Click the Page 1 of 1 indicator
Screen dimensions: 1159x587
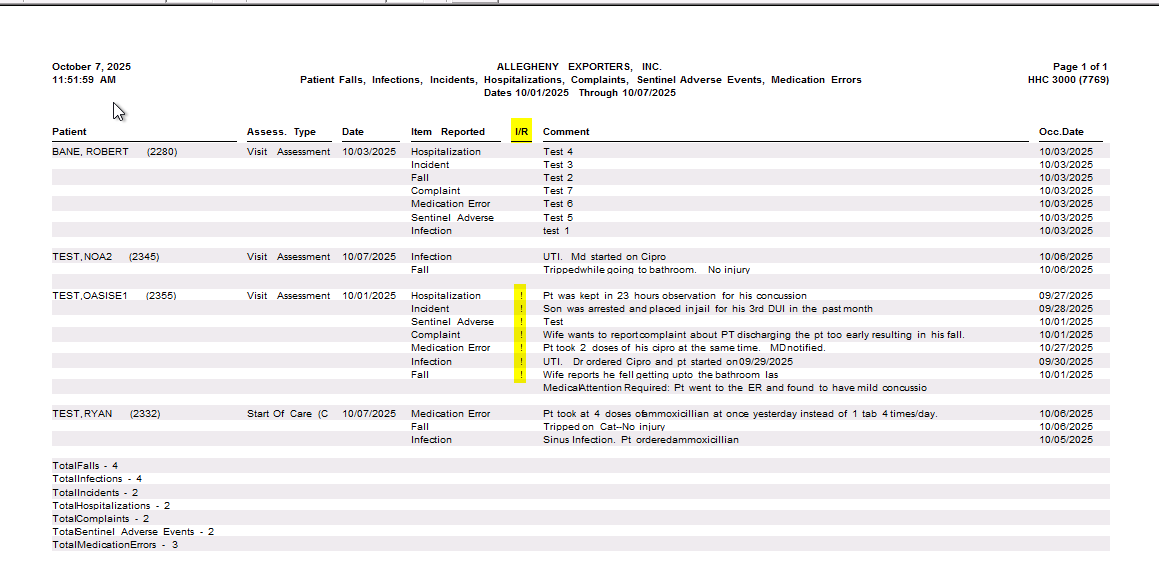pos(1080,67)
